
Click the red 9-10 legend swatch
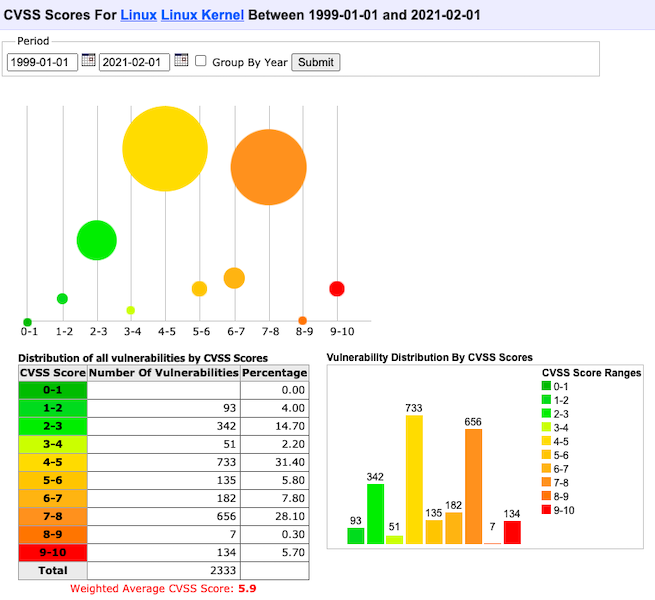546,510
